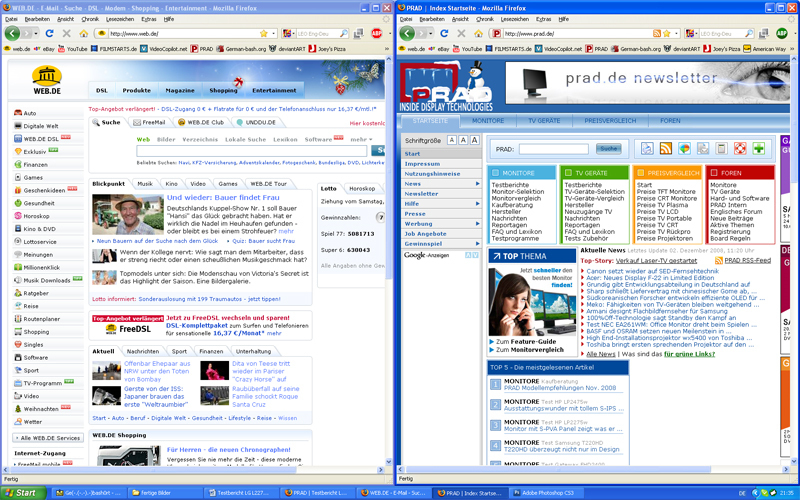Click the farmer photo thumbnail on WEB.DE
This screenshot has width=800, height=500.
128,214
